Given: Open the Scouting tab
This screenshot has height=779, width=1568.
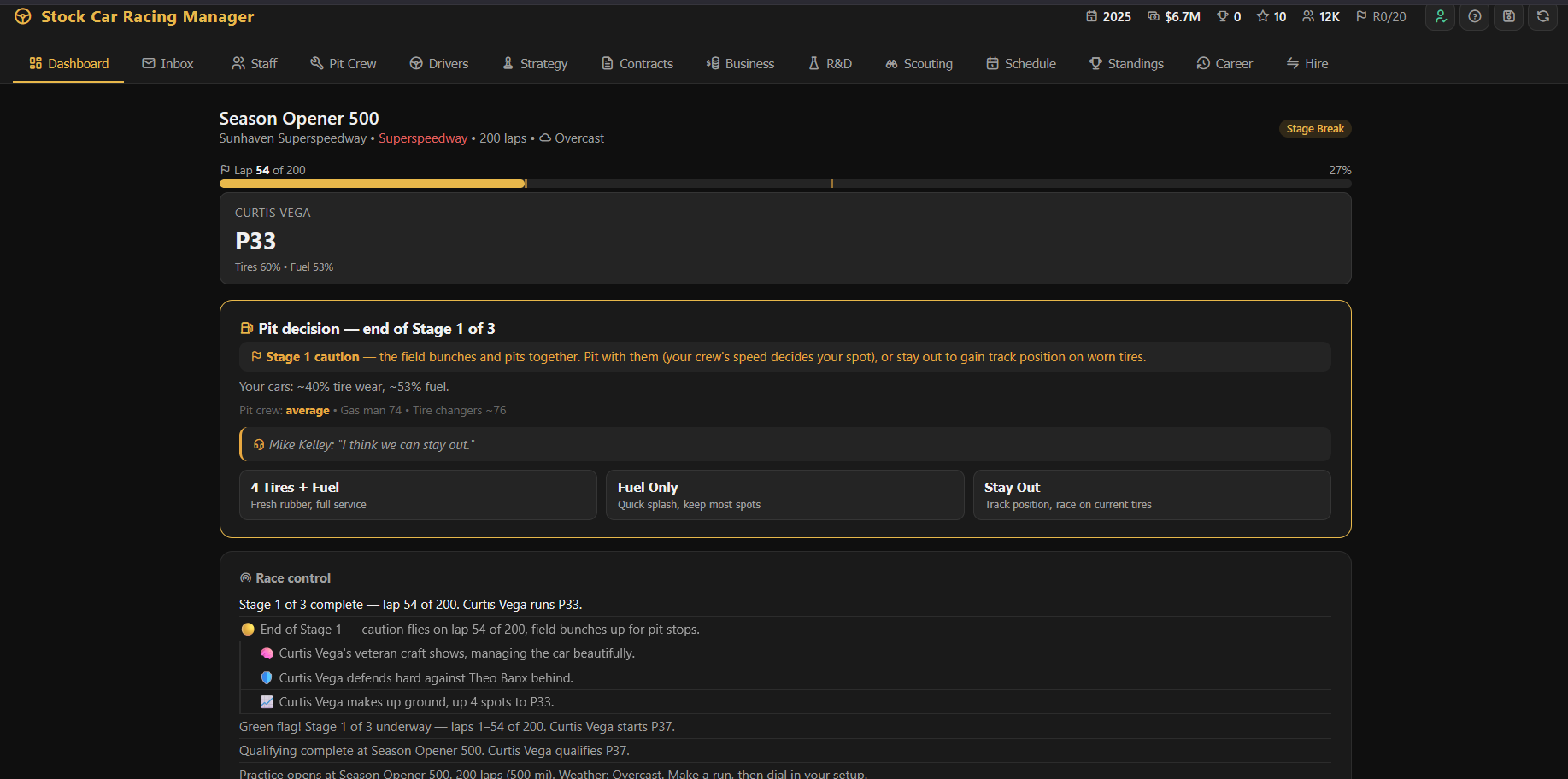Looking at the screenshot, I should [919, 63].
